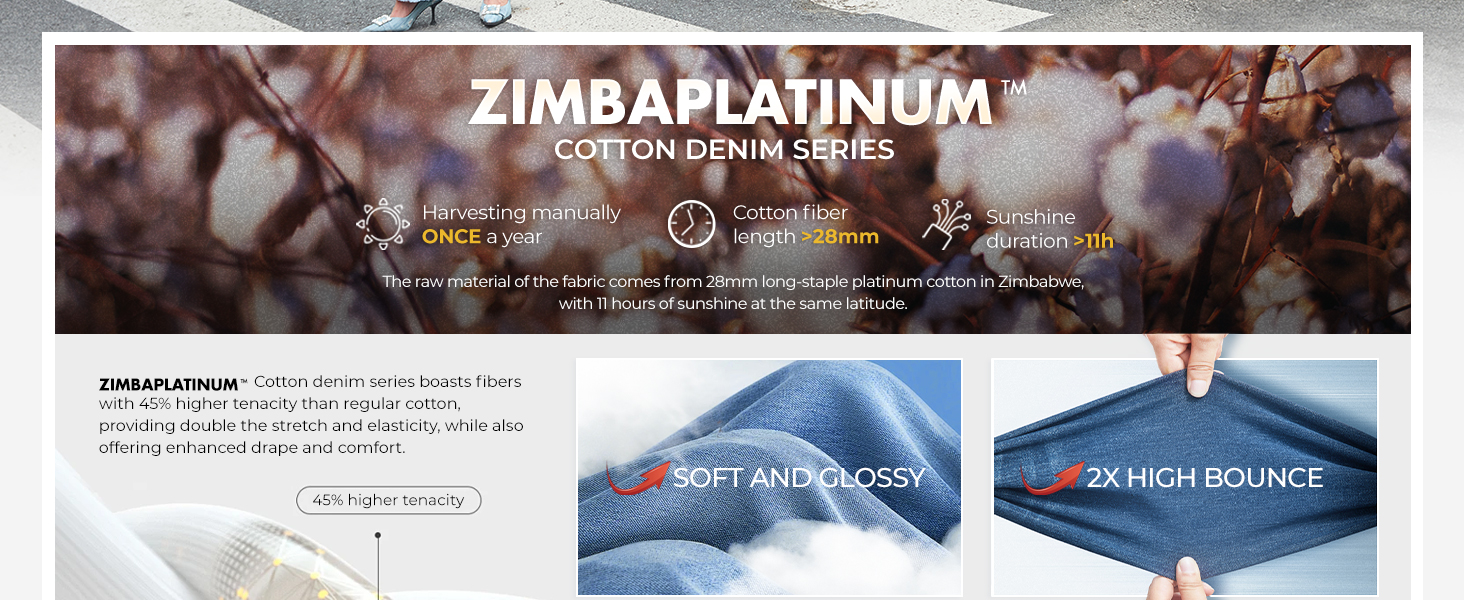Viewport: 1464px width, 600px height.
Task: Click the TM trademark symbol after ZIMBAPLATINUM title
Action: [1013, 88]
